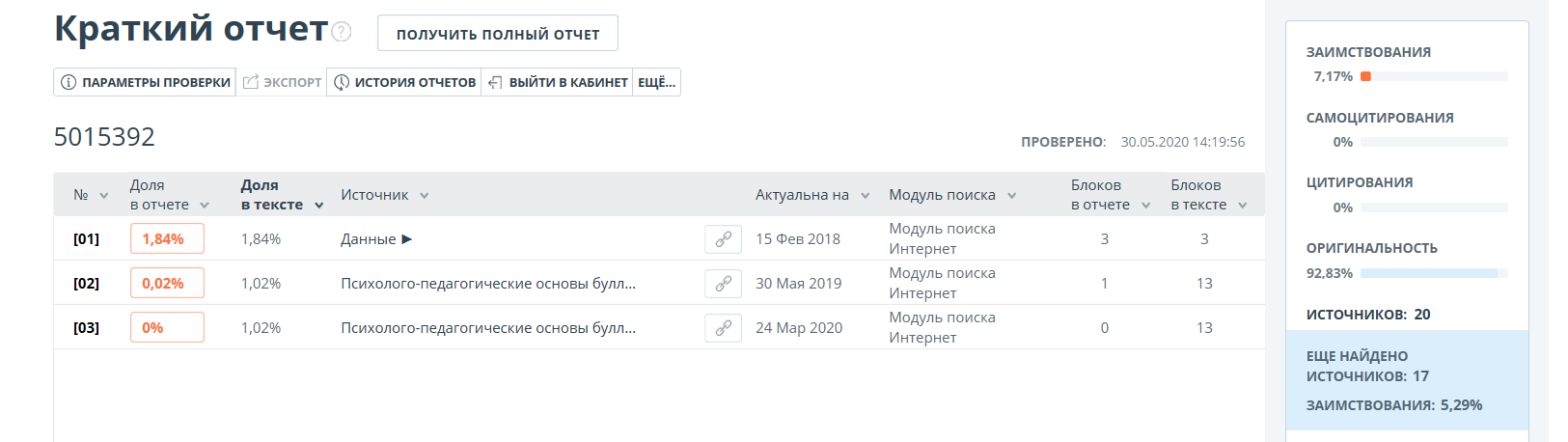Click the clock icon of История отчетов

point(342,83)
